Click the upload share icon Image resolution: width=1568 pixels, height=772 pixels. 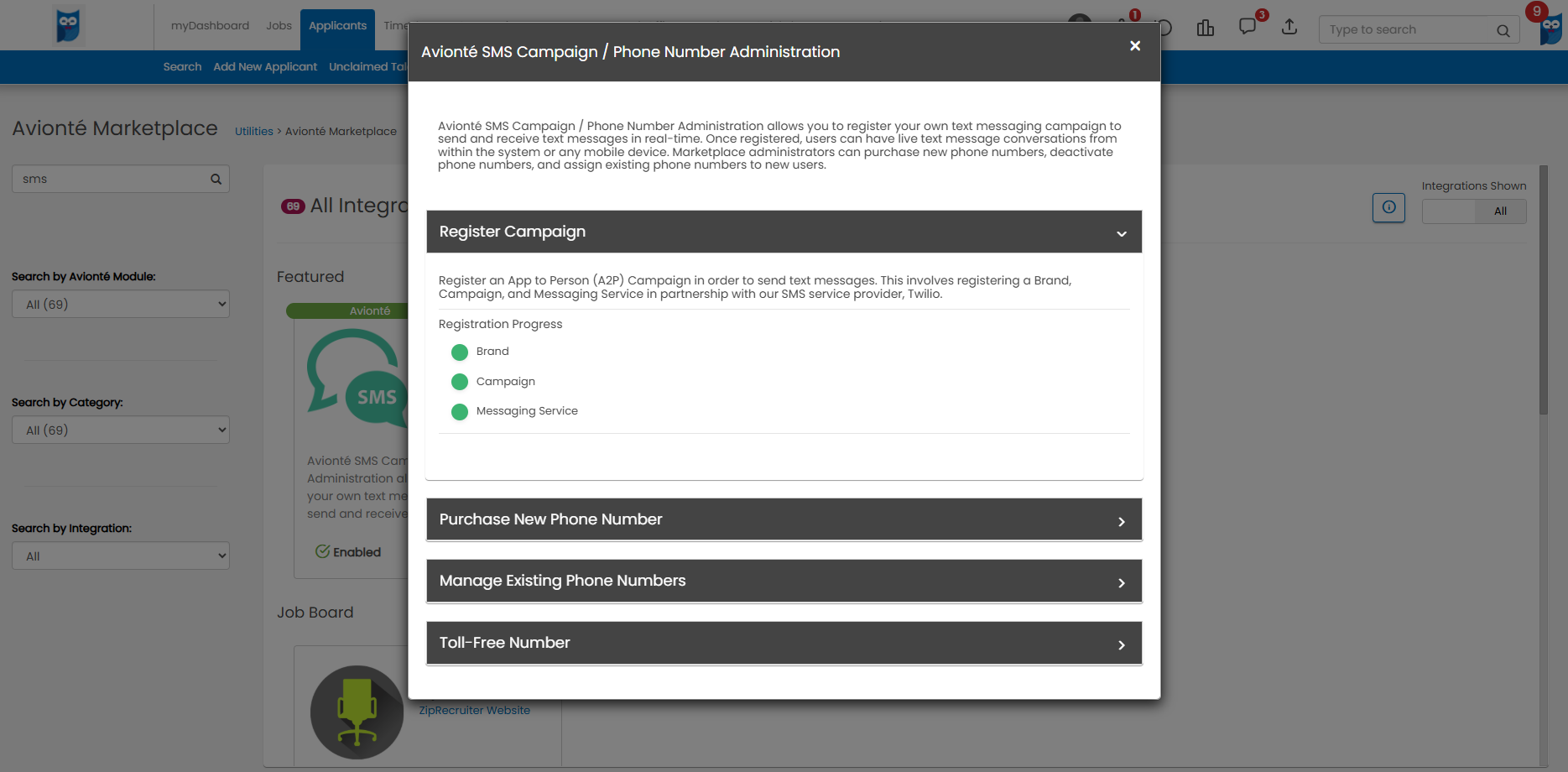coord(1289,27)
